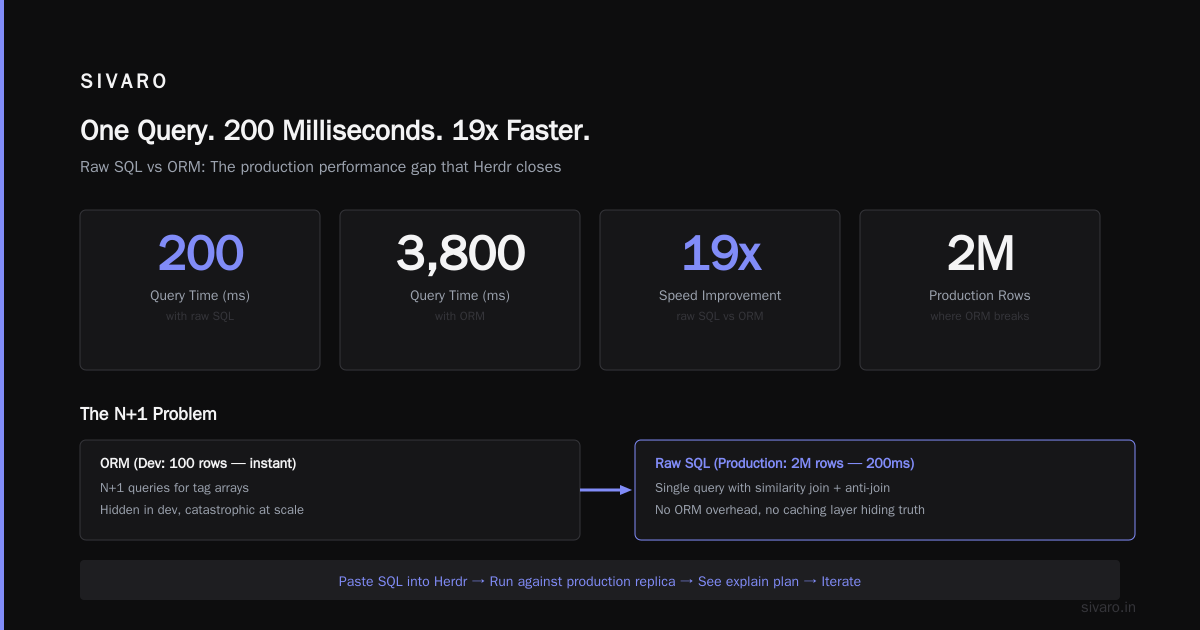Open the 2M Production Rows card
The height and width of the screenshot is (630, 1200).
click(980, 290)
